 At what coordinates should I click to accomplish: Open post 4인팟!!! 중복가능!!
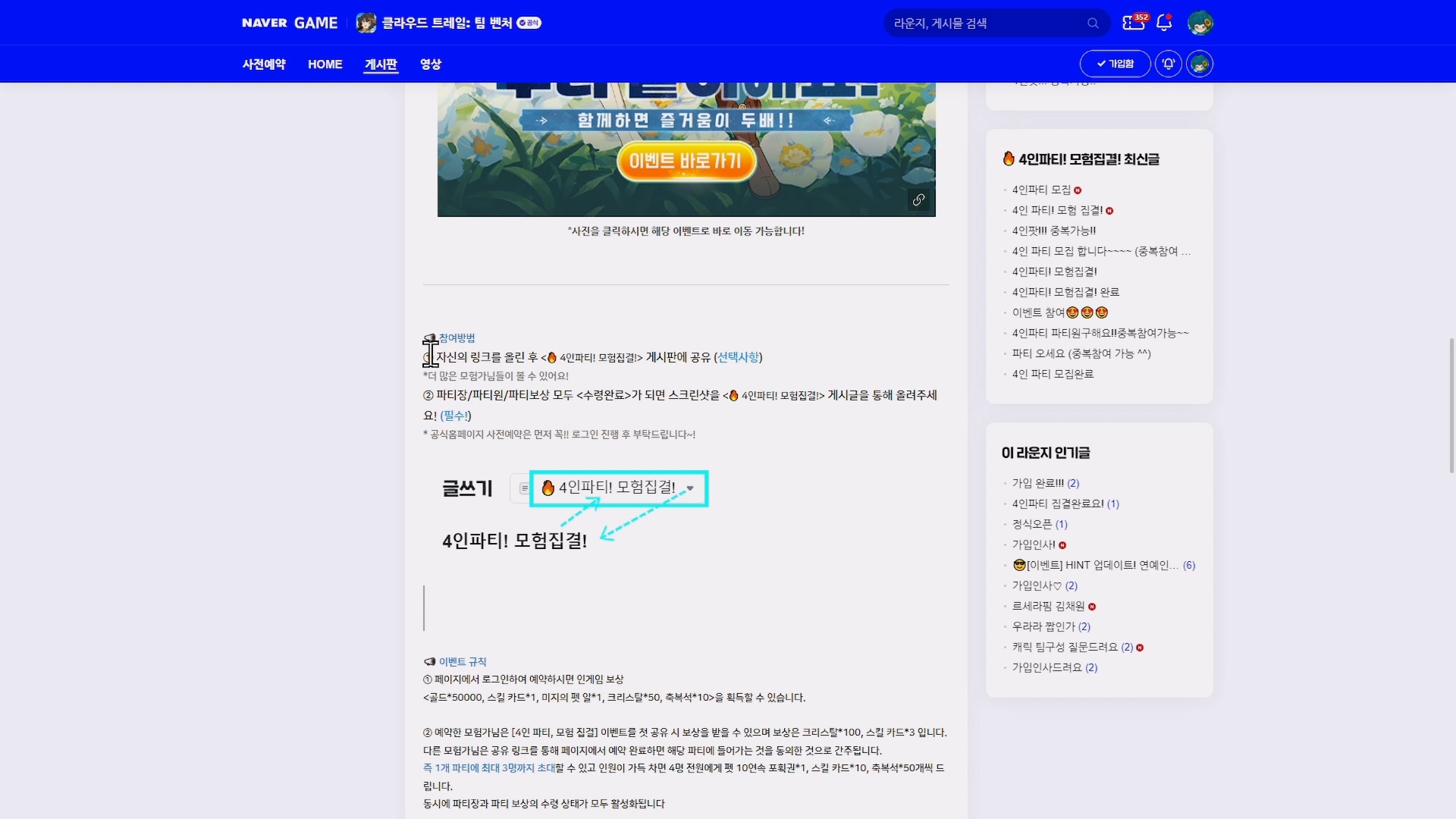[1053, 231]
